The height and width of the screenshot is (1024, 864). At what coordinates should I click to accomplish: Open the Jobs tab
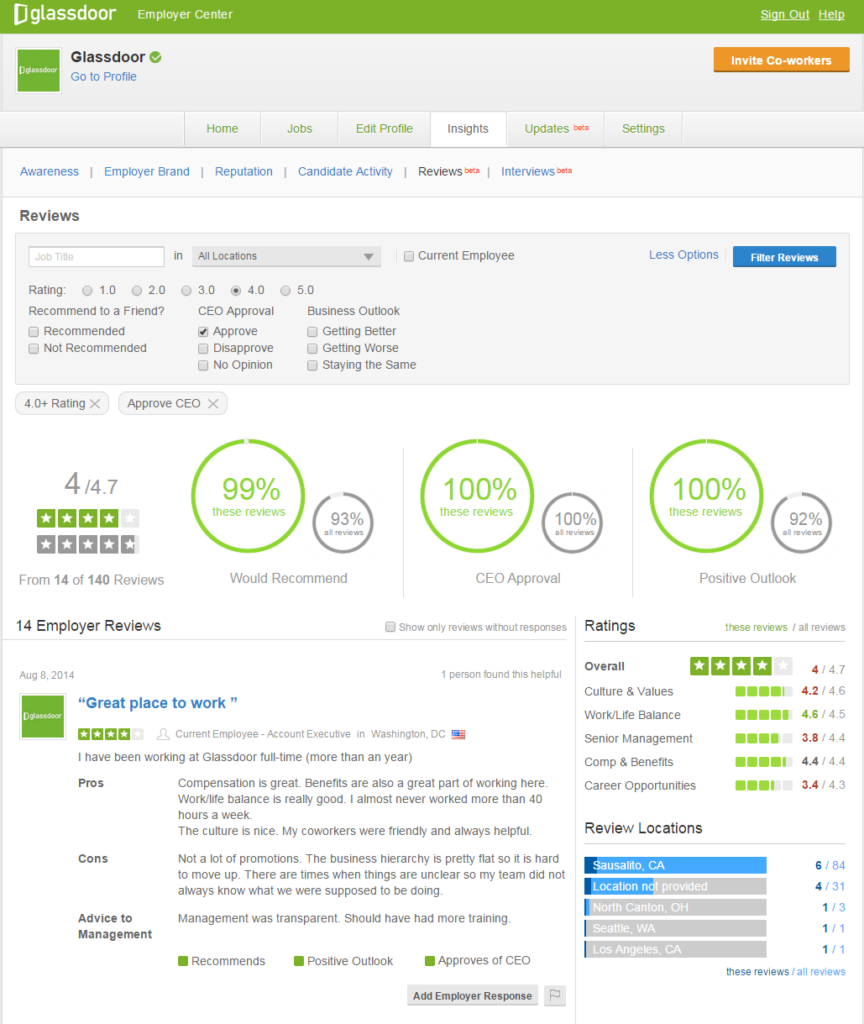click(300, 129)
